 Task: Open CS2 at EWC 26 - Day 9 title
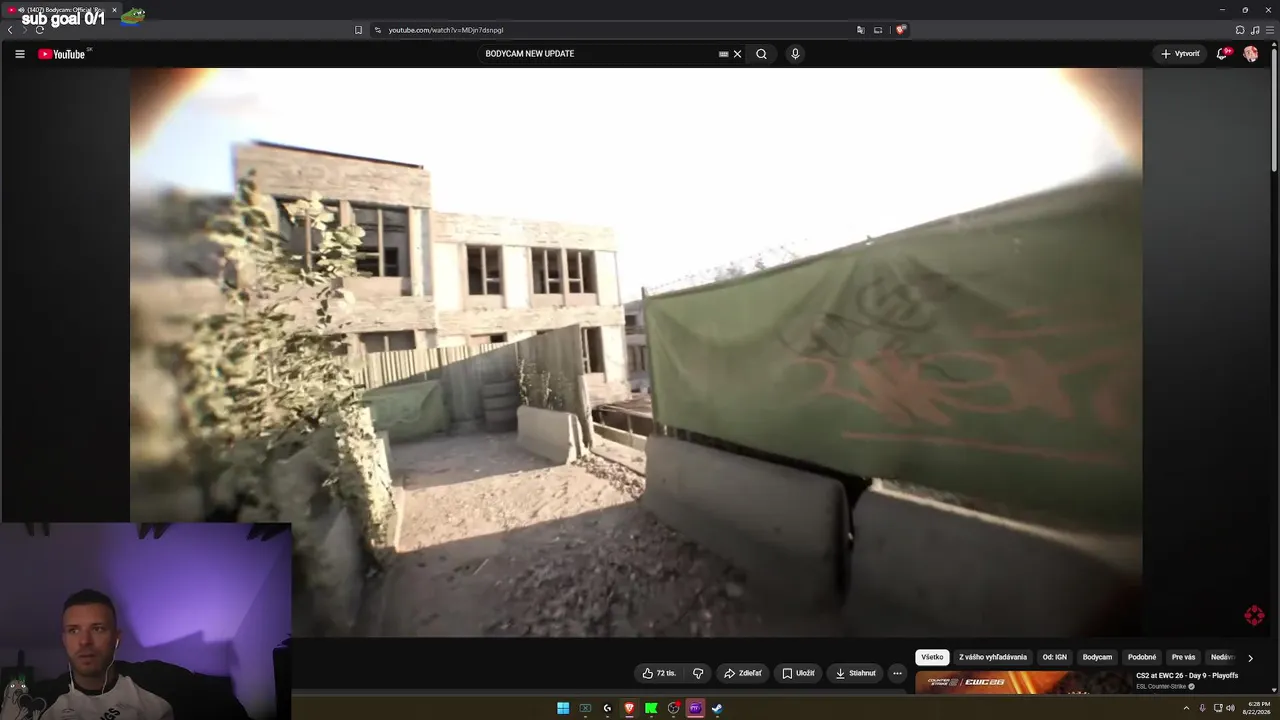1187,676
